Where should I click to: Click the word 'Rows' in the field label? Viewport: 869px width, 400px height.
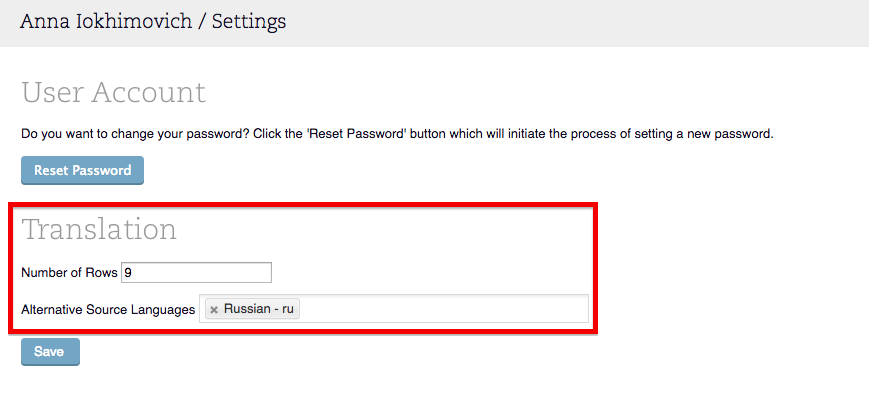click(102, 273)
